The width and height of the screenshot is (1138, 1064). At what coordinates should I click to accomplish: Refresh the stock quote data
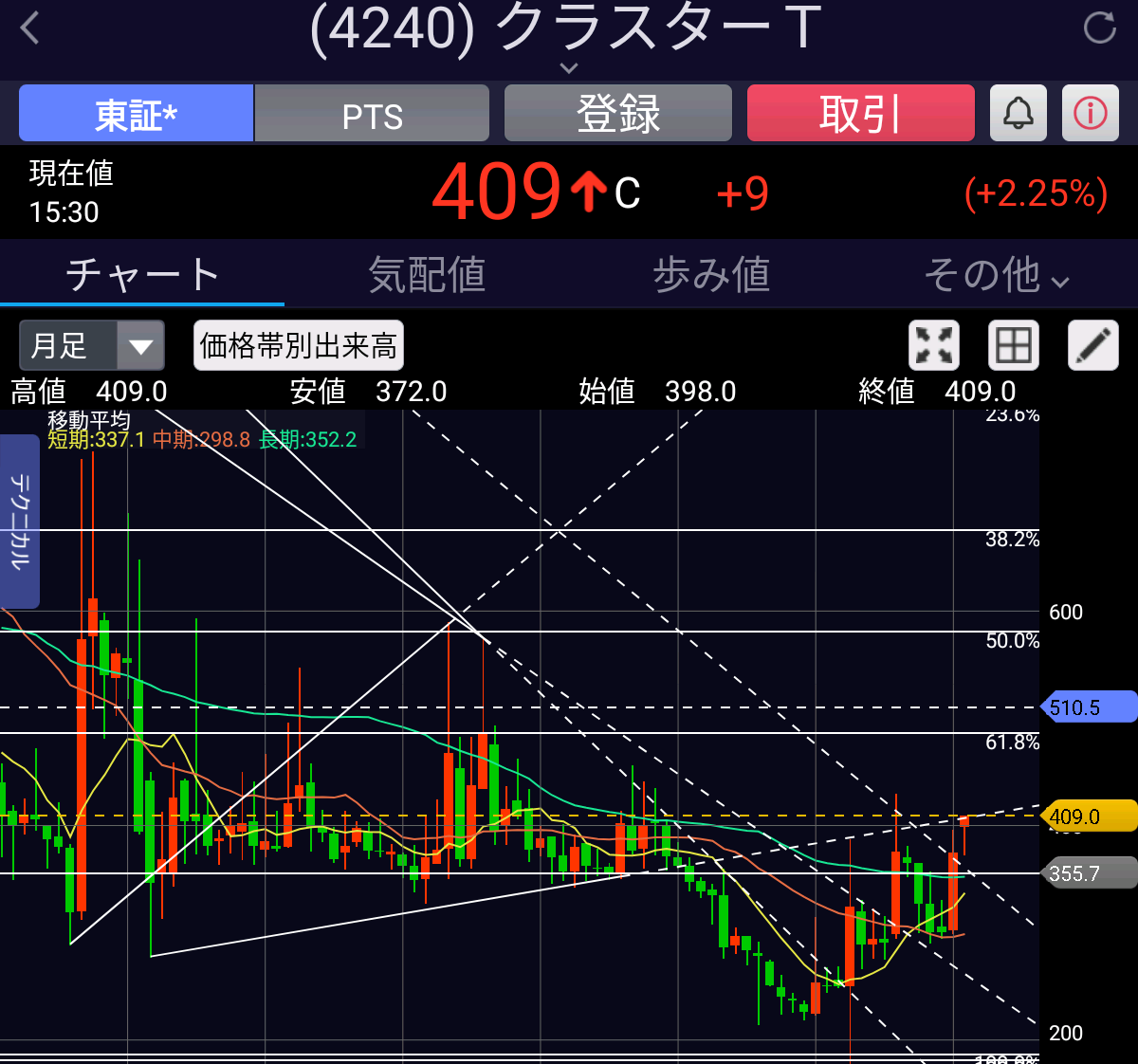pos(1099,28)
